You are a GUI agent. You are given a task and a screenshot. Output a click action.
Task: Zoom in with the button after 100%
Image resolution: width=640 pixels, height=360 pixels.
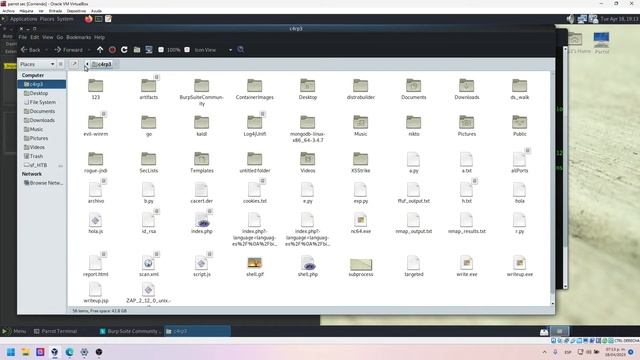click(187, 50)
